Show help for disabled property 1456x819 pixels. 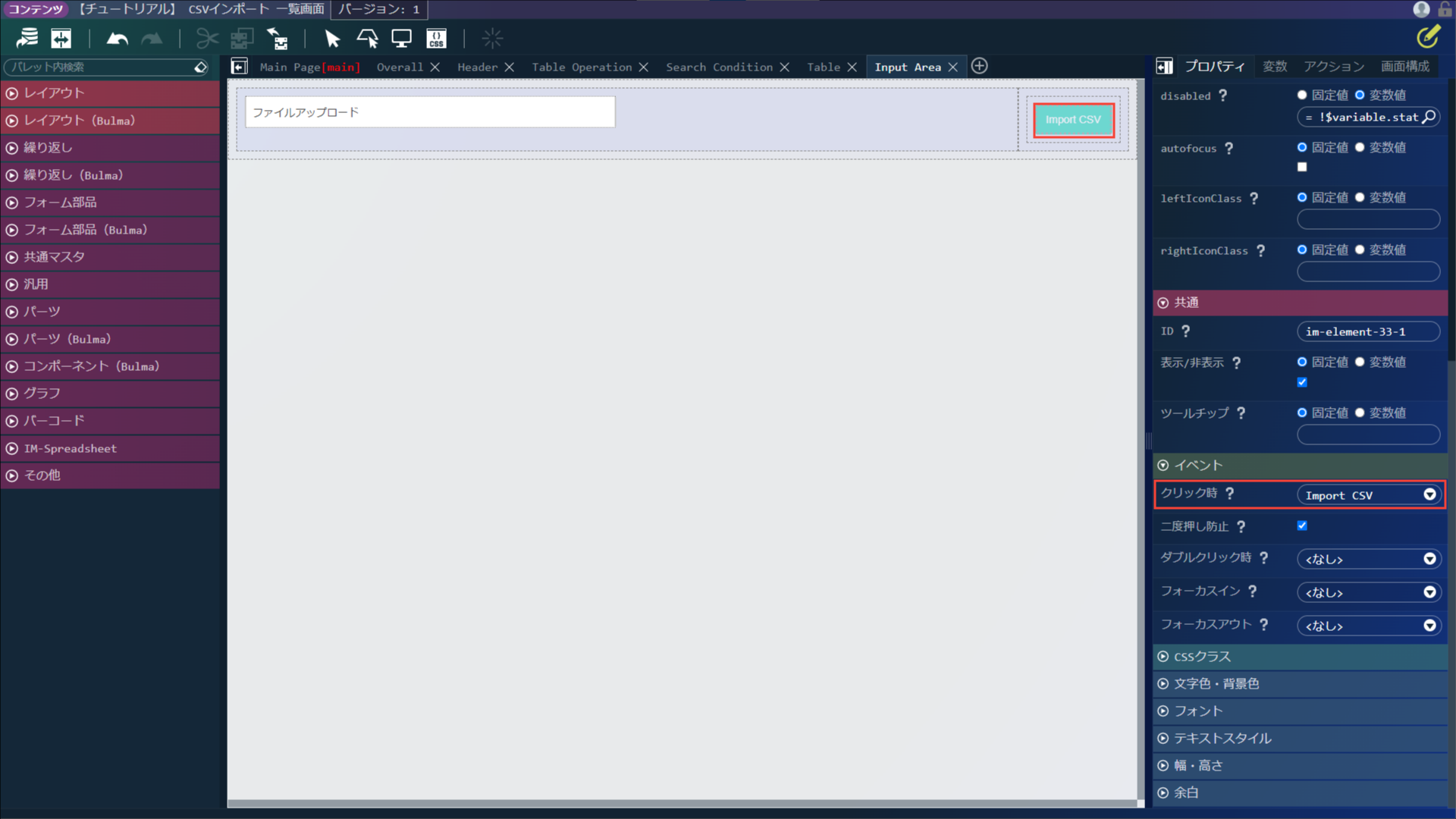pyautogui.click(x=1222, y=96)
